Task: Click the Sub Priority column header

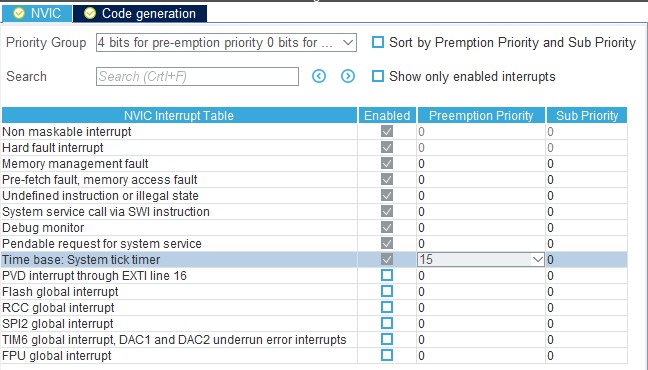Action: 587,115
